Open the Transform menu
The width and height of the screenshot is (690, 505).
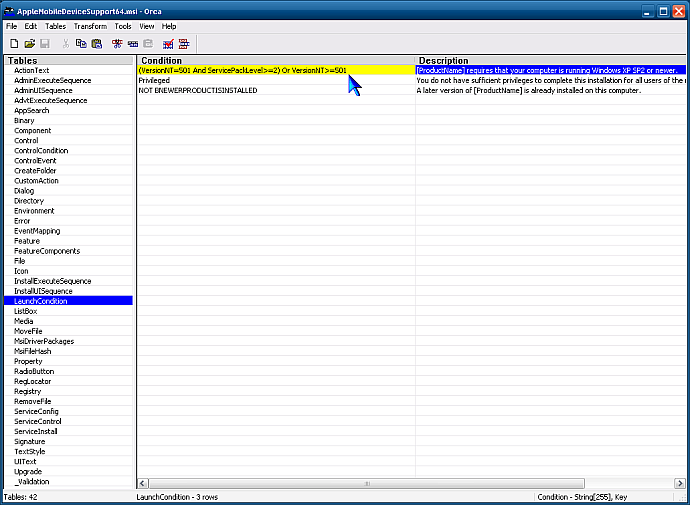(90, 26)
